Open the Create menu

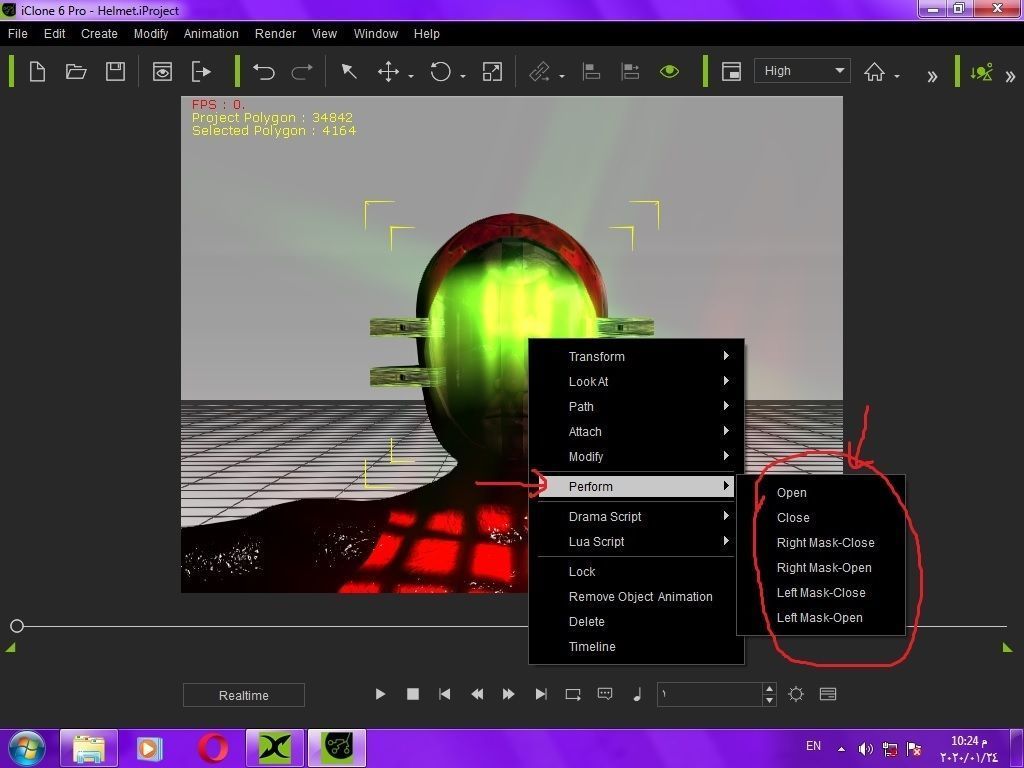pyautogui.click(x=99, y=33)
